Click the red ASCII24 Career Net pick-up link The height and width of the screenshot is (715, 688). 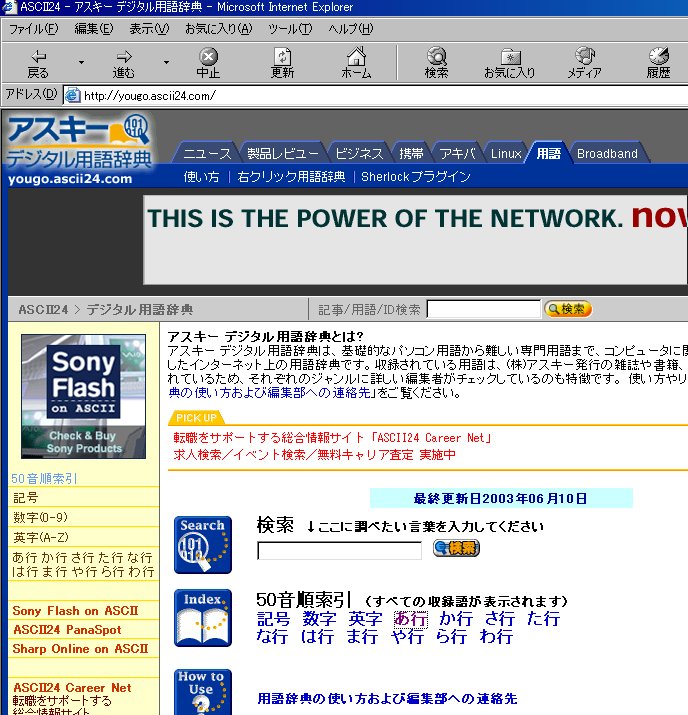[332, 438]
